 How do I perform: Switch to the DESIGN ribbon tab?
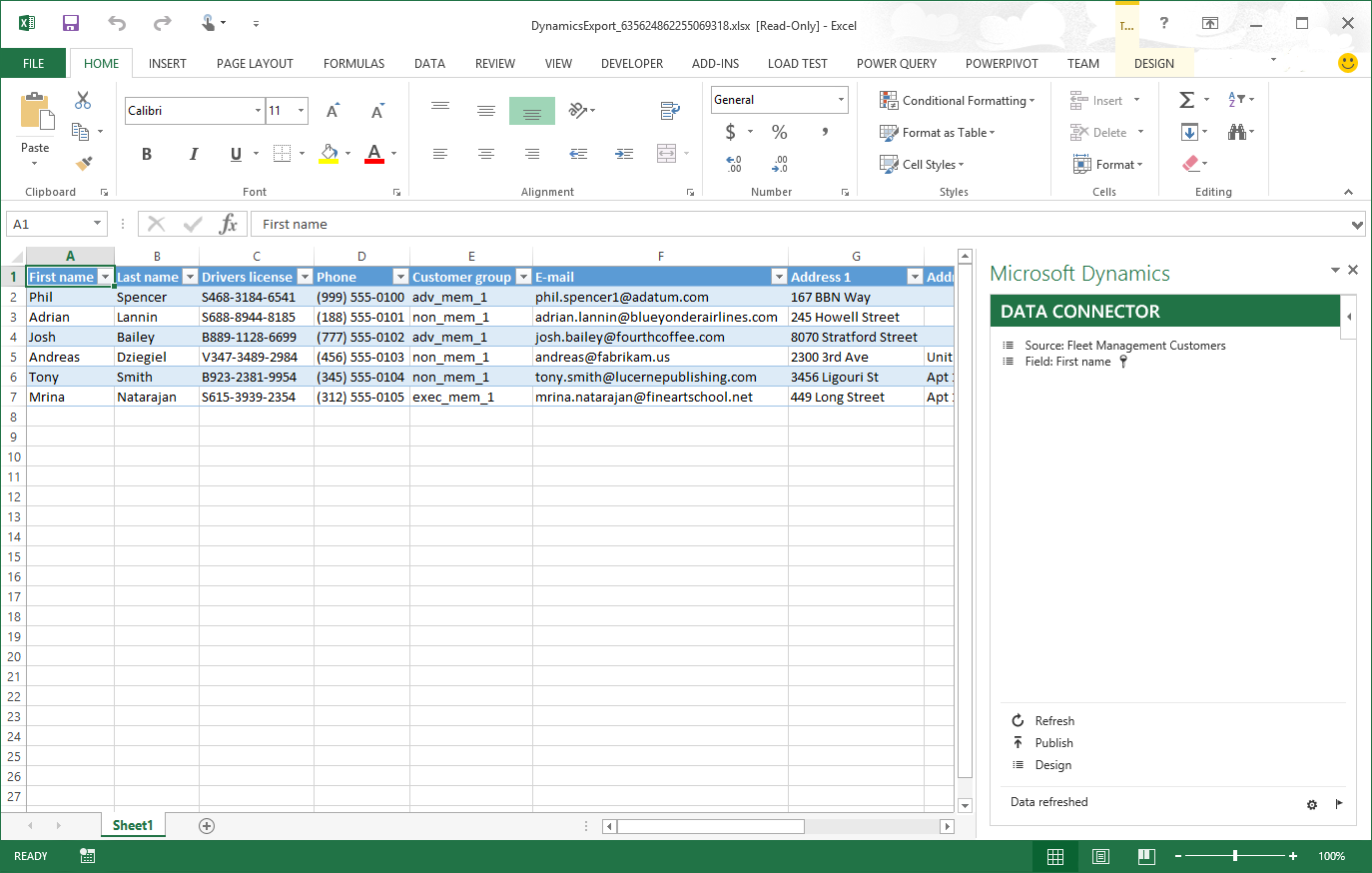[x=1154, y=63]
